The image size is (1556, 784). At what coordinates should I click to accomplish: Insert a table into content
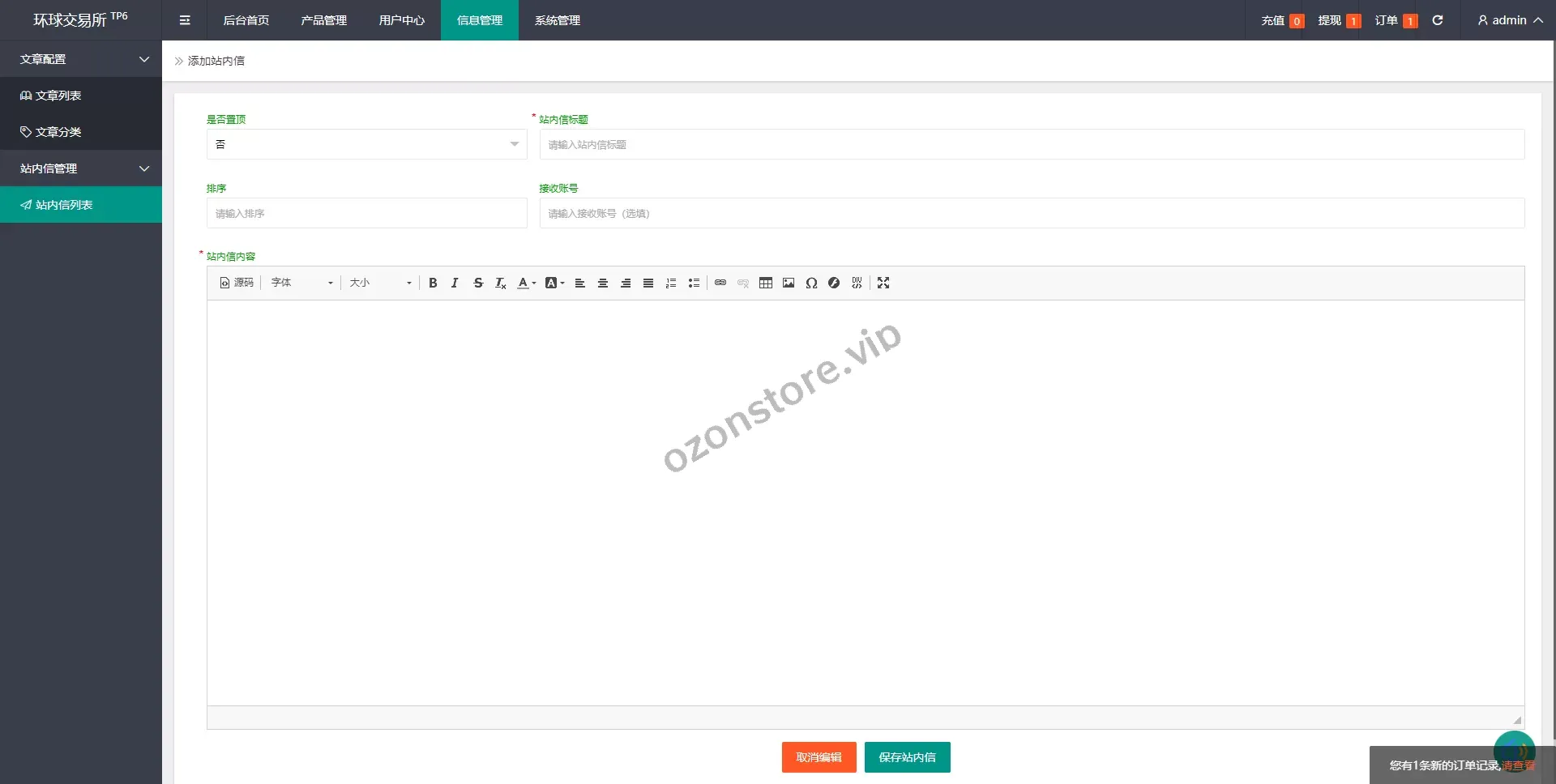[x=766, y=283]
